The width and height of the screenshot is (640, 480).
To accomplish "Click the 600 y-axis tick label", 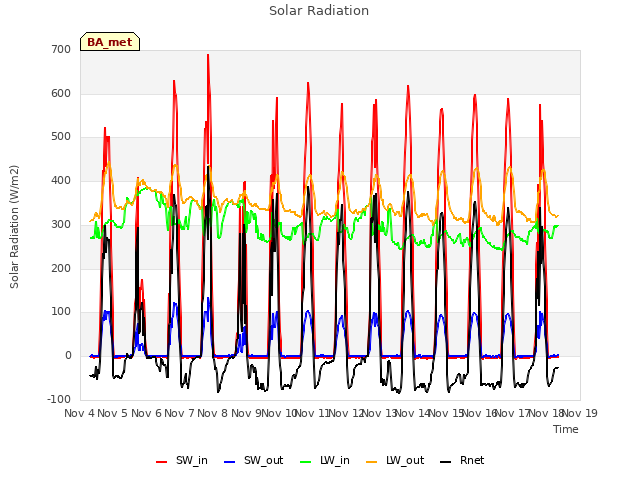I will click(61, 93).
